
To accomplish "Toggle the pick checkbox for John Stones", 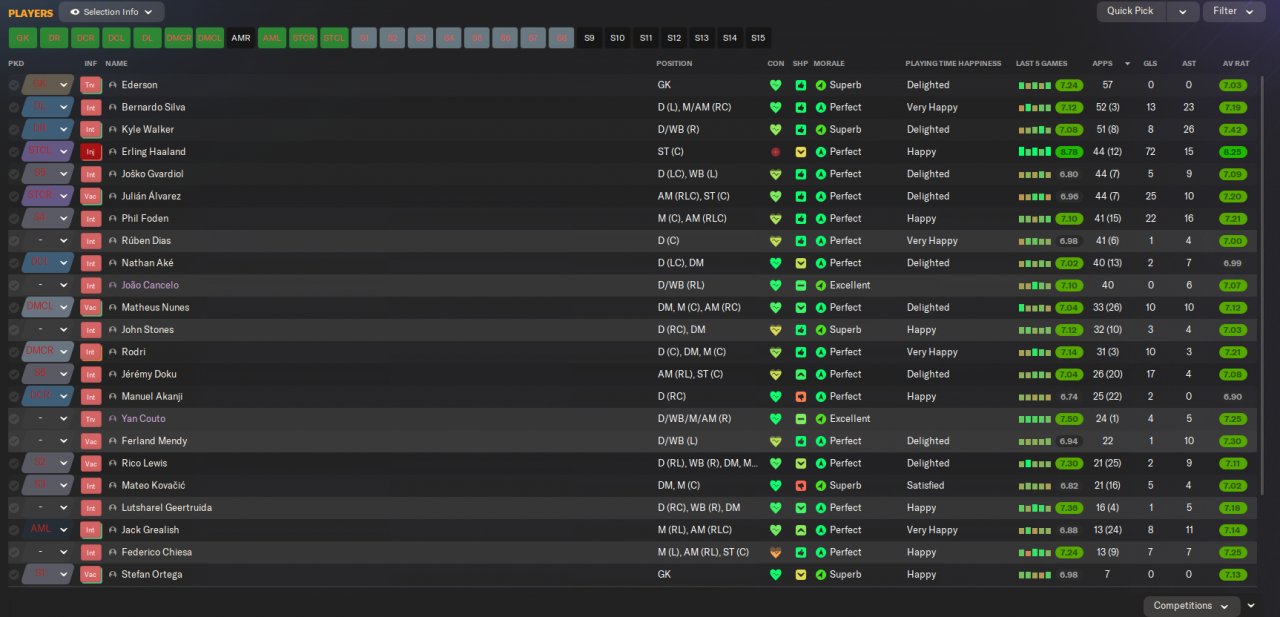I will (x=14, y=330).
